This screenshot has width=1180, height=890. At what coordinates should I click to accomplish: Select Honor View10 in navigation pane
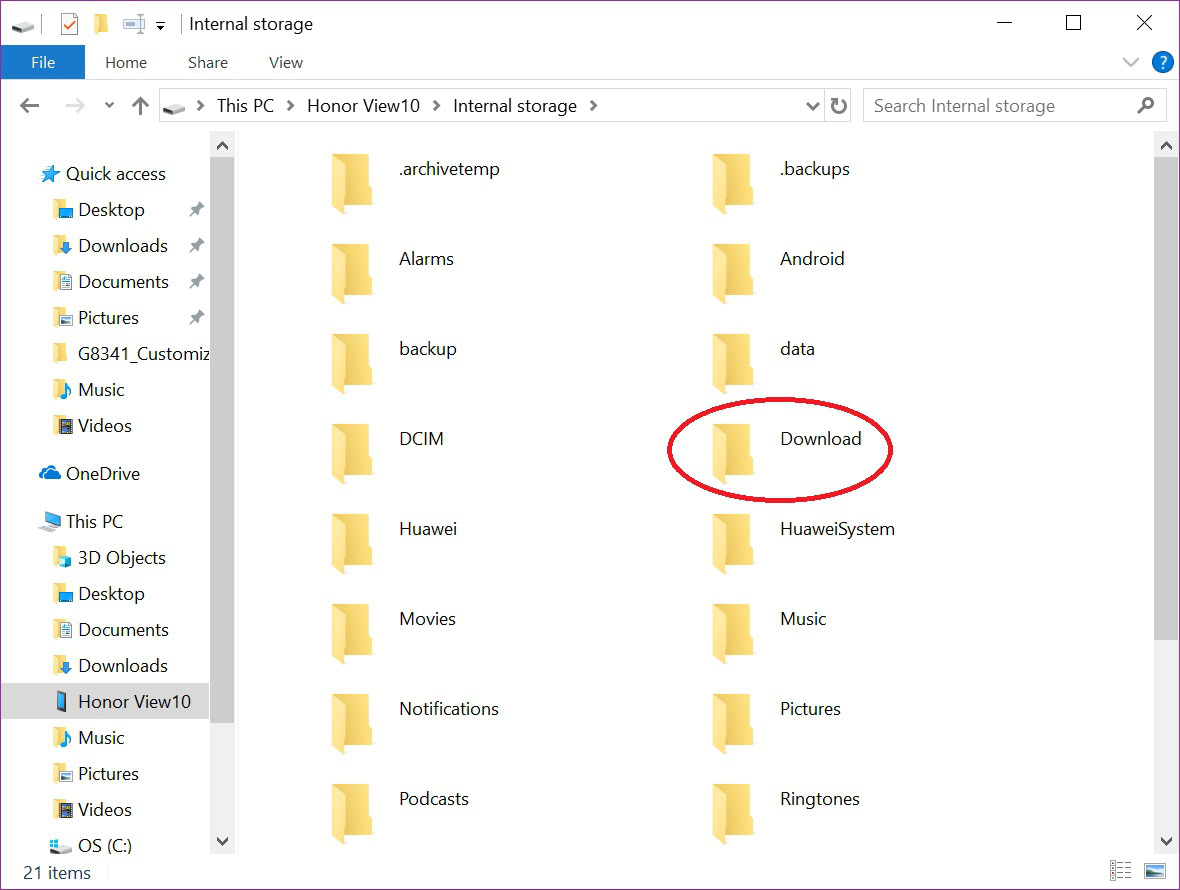click(105, 702)
